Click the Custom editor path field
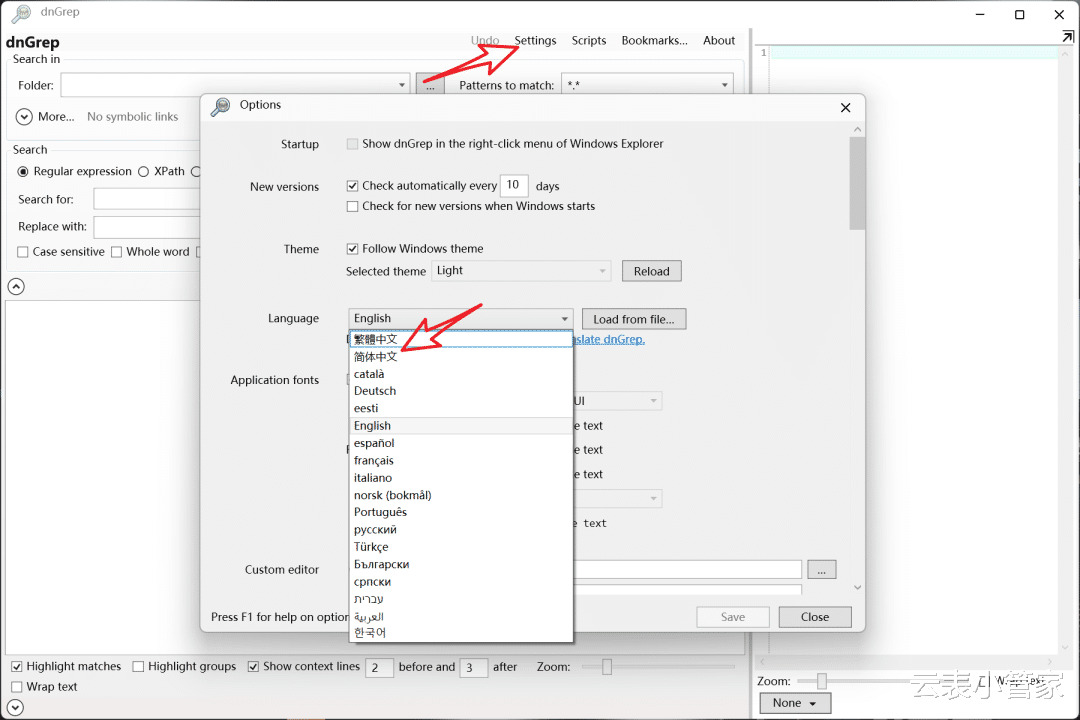 [687, 570]
